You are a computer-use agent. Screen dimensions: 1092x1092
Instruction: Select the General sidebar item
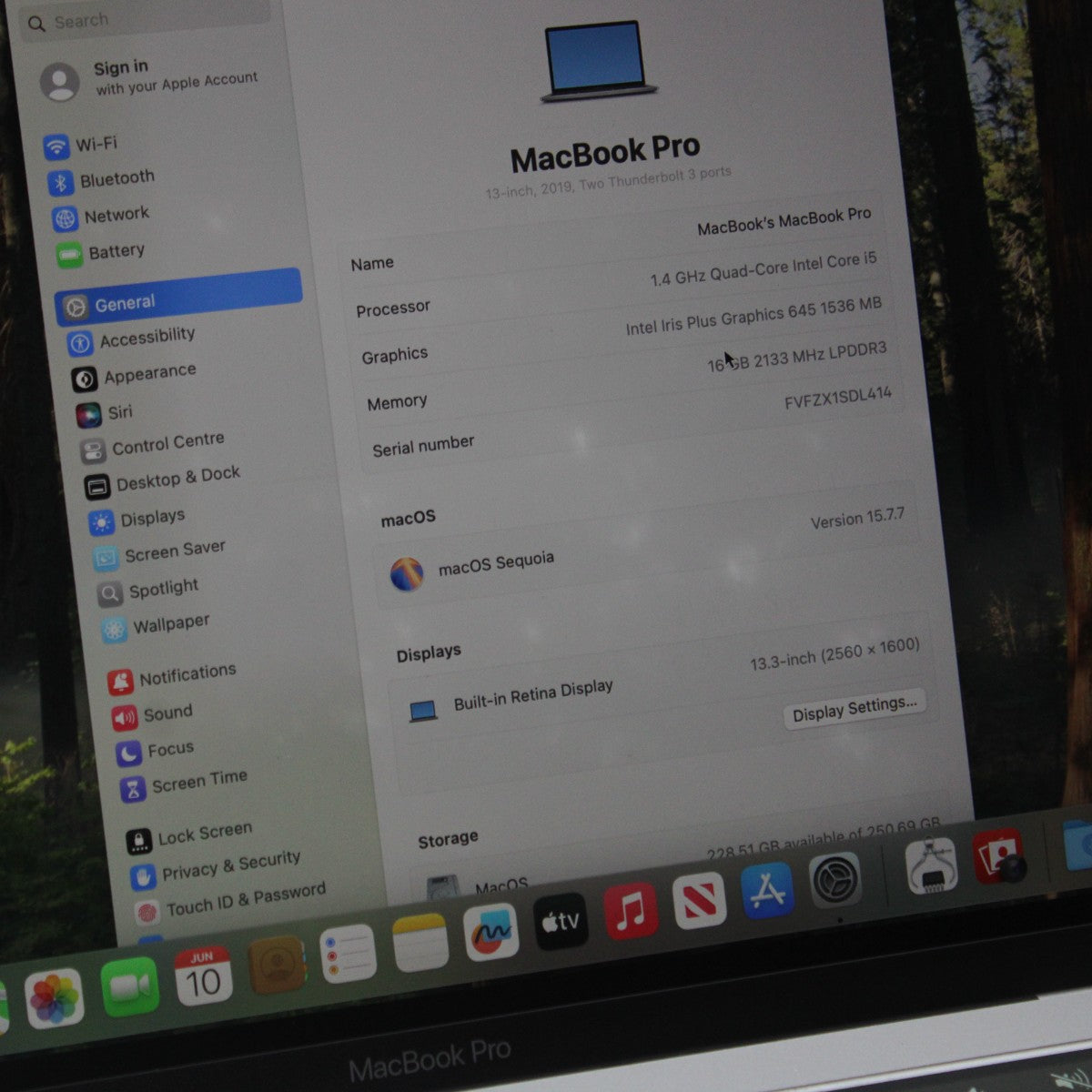point(178,297)
